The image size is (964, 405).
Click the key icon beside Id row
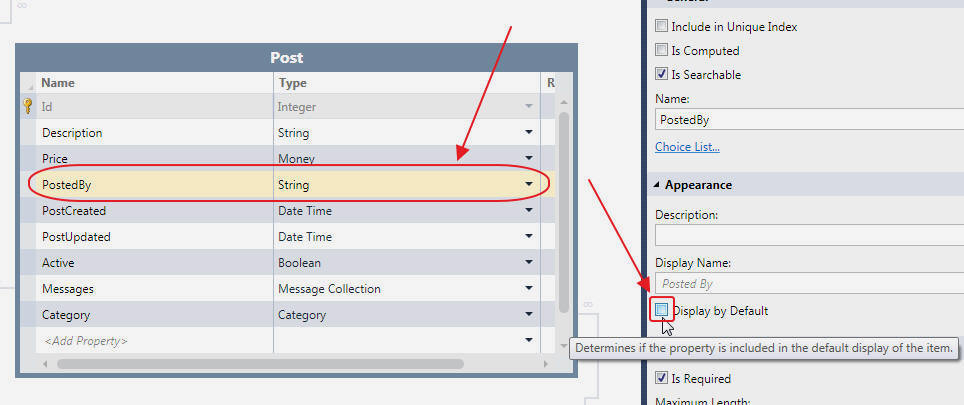click(28, 106)
